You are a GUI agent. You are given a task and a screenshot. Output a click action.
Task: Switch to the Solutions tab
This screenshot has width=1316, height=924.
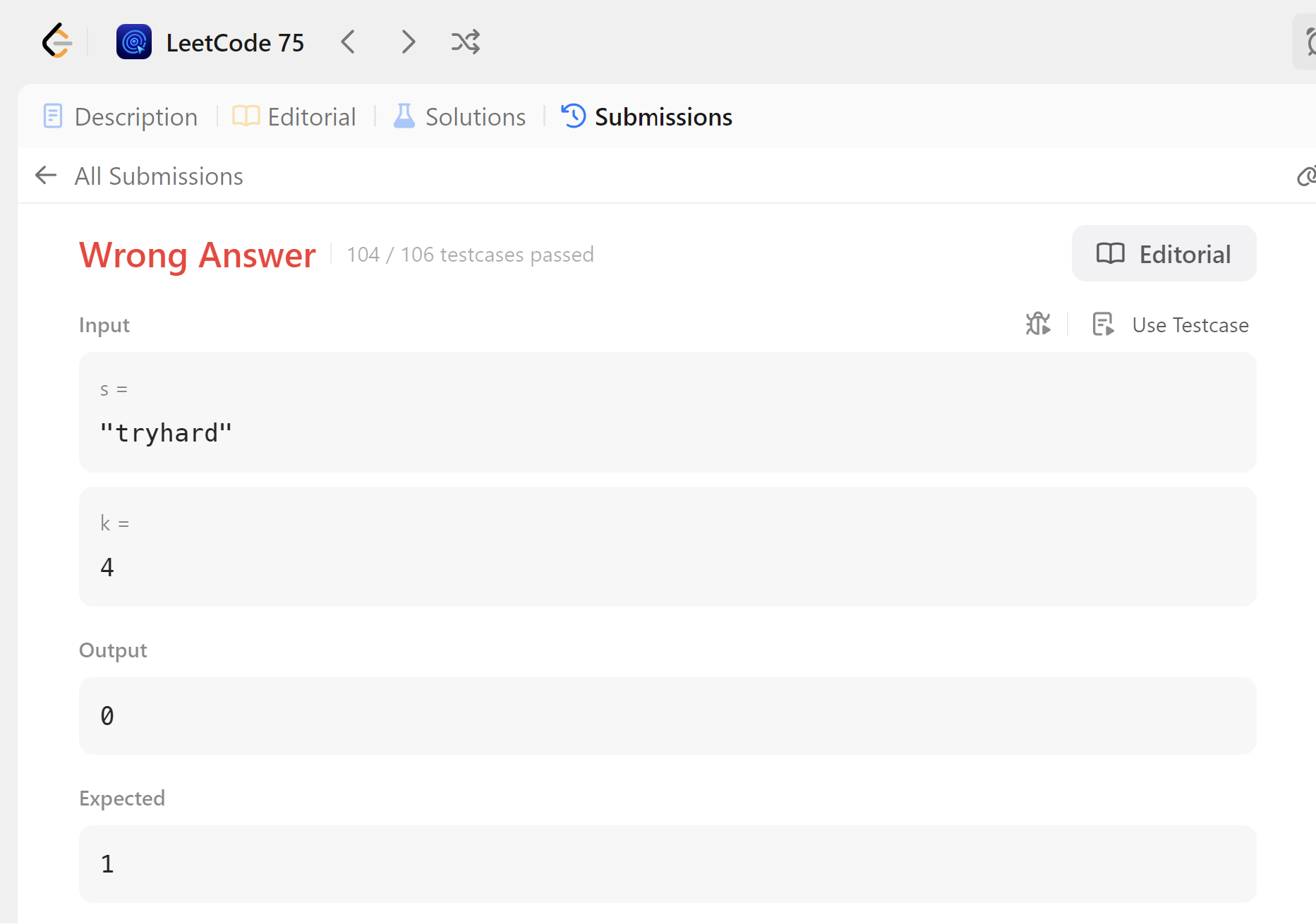pos(459,116)
